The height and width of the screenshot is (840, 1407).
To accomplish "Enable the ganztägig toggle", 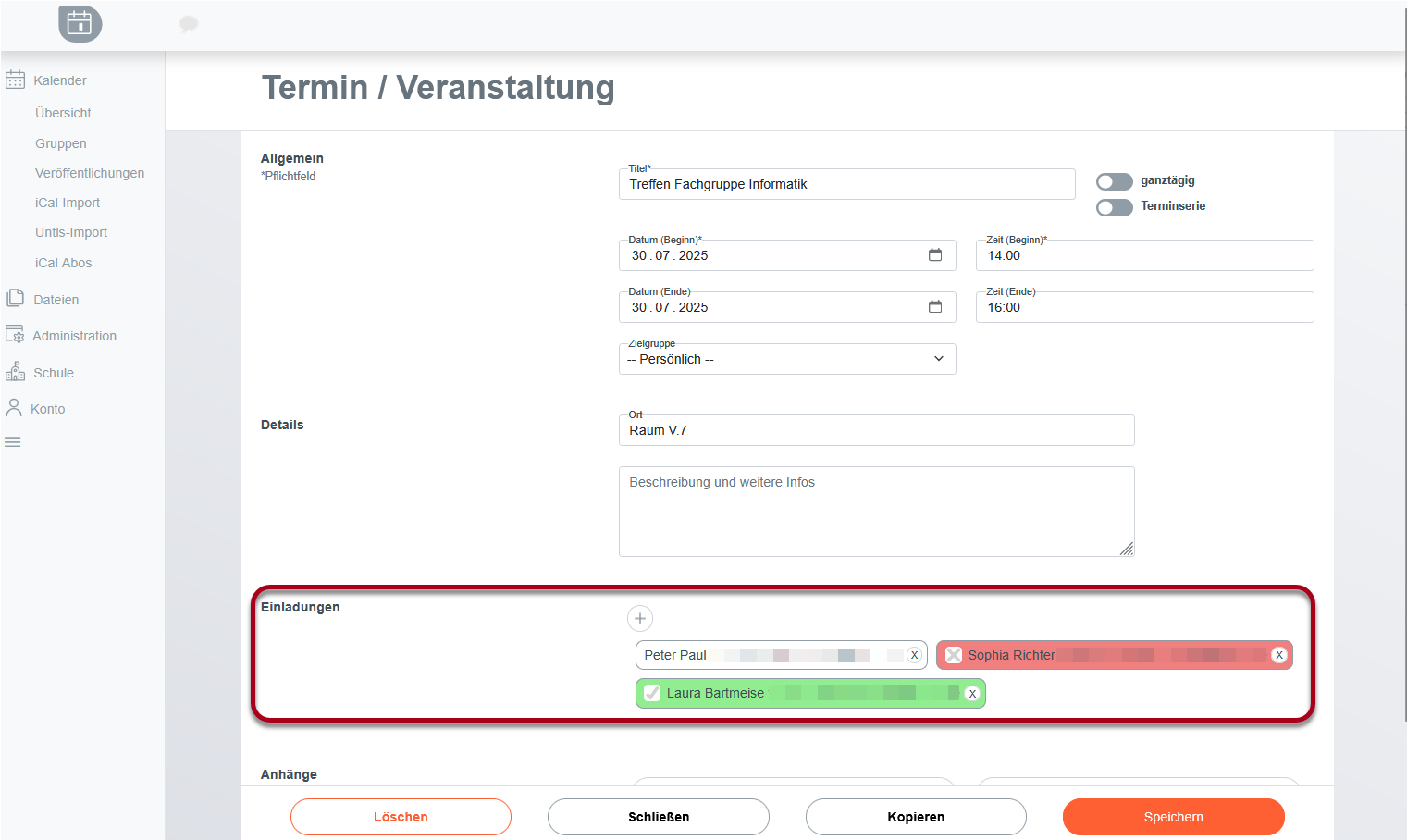I will pyautogui.click(x=1114, y=181).
